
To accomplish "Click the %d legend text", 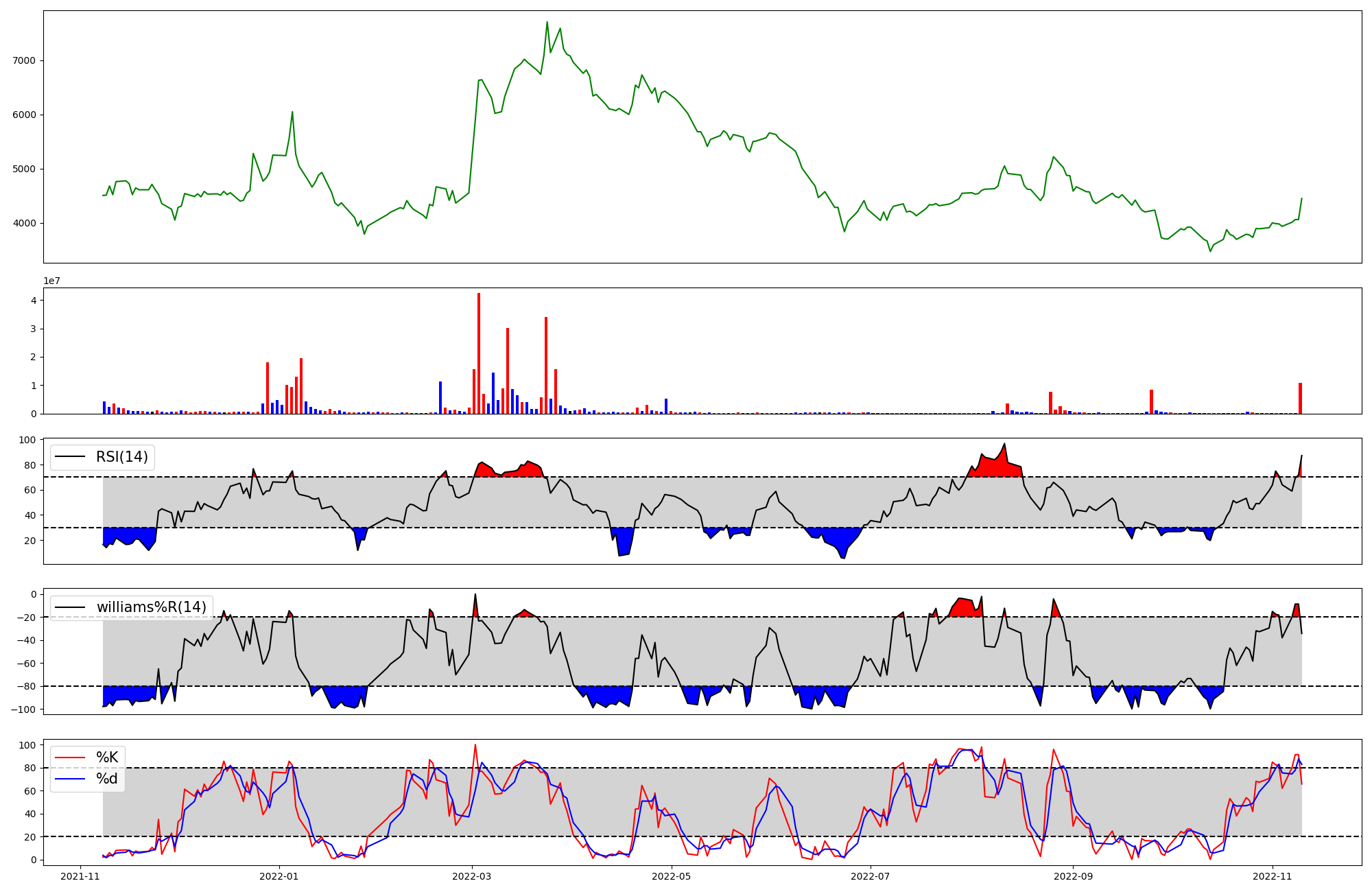I will coord(107,779).
